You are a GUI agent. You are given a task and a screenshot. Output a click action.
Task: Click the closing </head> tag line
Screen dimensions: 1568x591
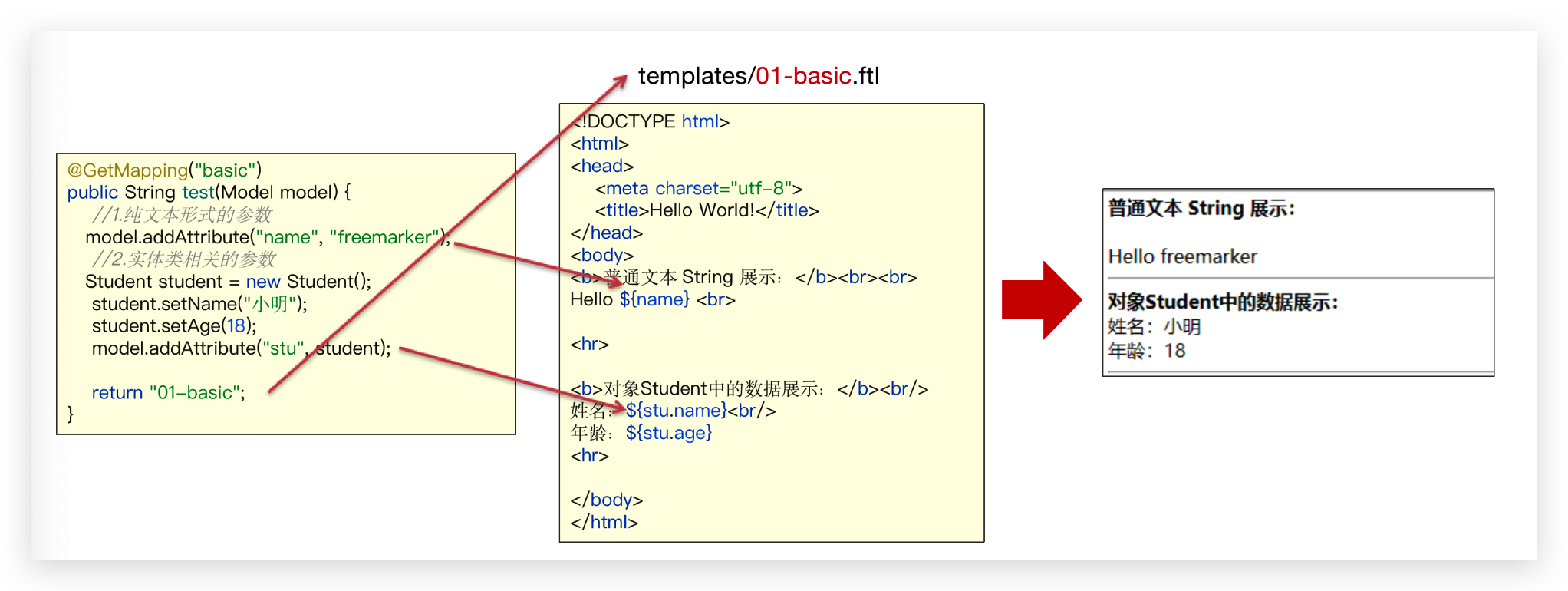[606, 233]
